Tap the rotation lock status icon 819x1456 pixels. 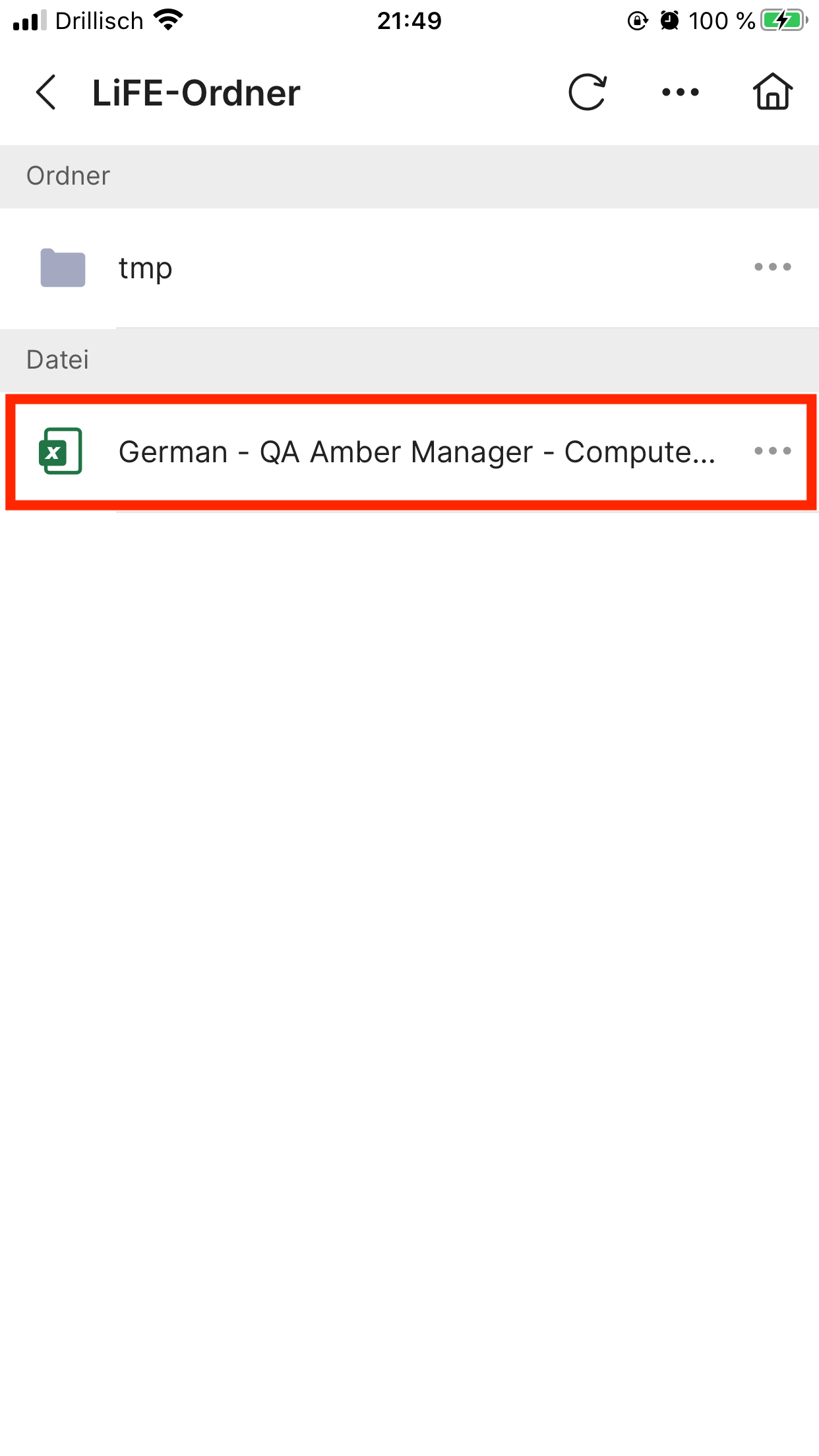click(x=638, y=21)
